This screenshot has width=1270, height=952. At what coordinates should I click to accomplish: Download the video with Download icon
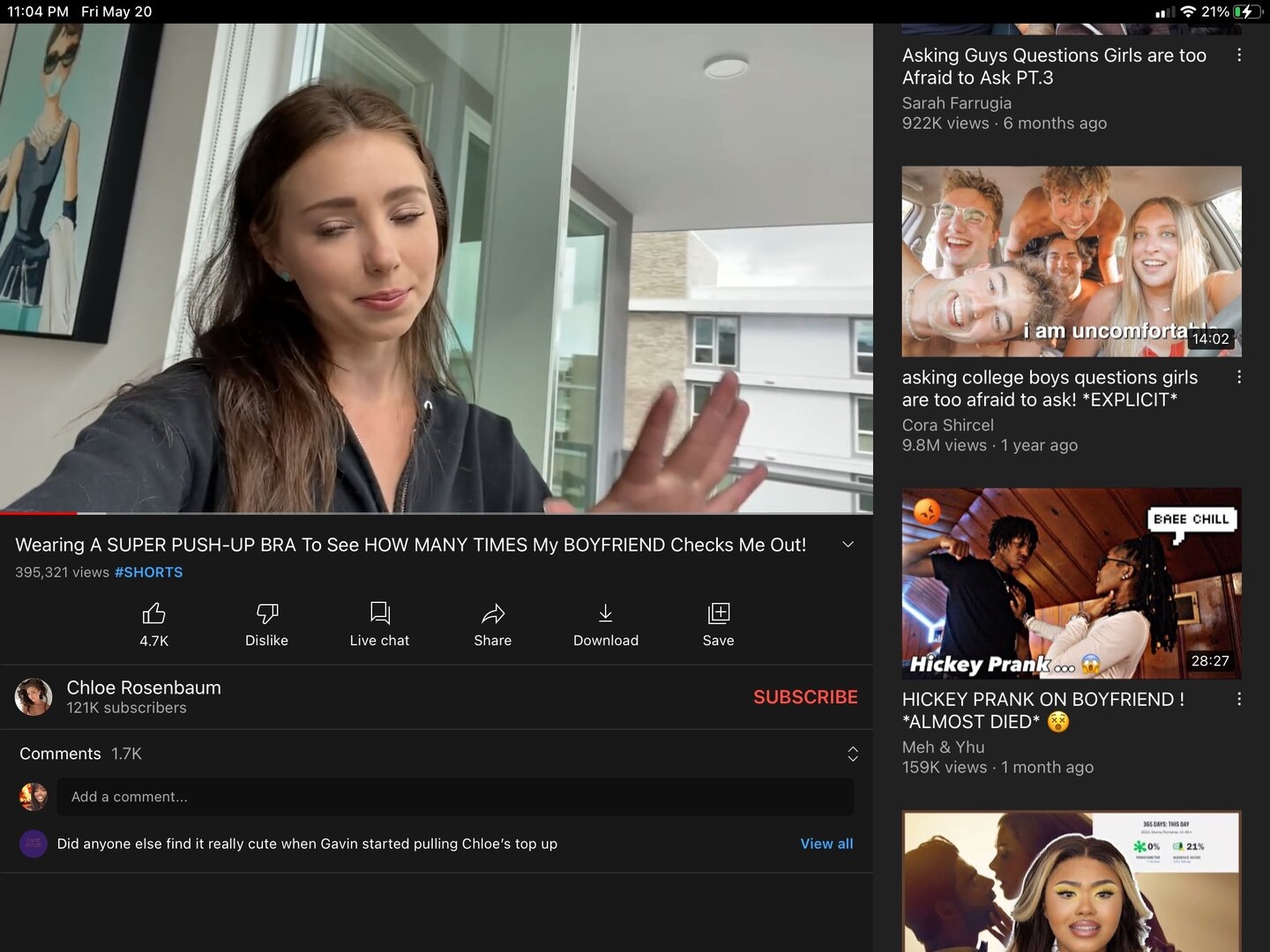click(x=605, y=613)
